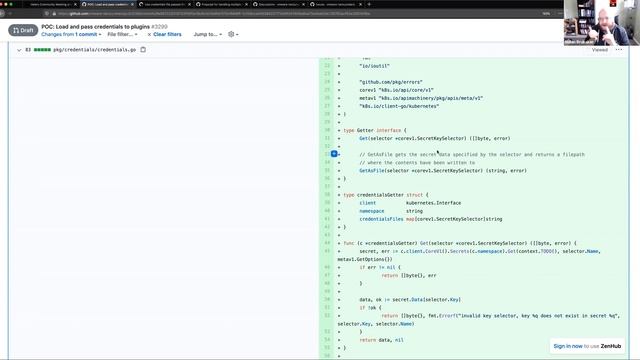Click the 'POC: Load and pass credentials to plugins' title
Screen dimensions: 640x360
96,27
